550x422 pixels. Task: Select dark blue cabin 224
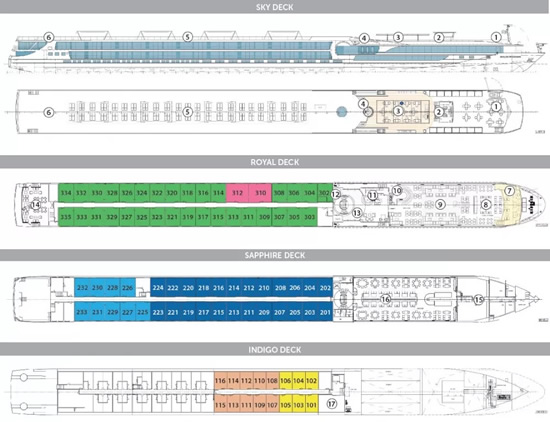pos(158,288)
